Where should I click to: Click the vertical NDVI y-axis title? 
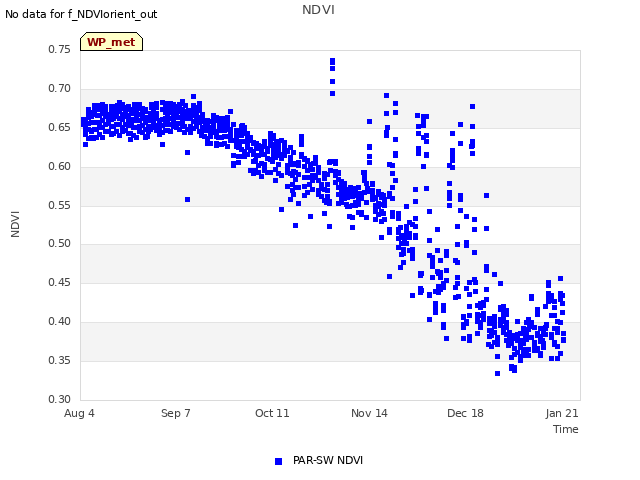coord(15,224)
